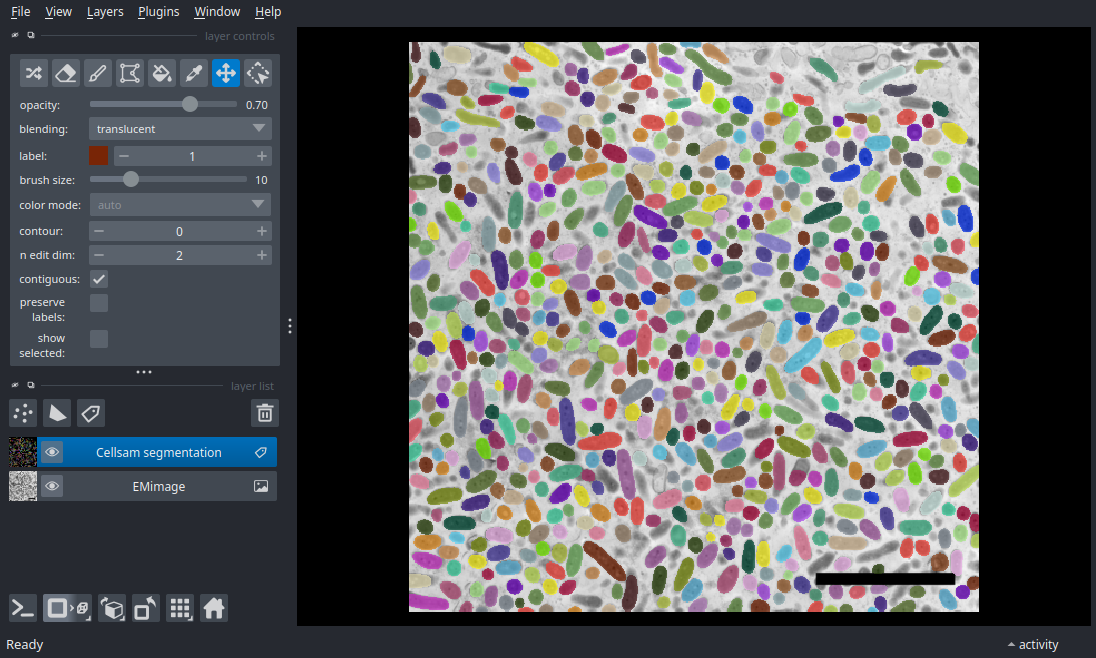Screen dimensions: 1096x658
Task: Toggle 2D/3D display mode
Action: 67,608
